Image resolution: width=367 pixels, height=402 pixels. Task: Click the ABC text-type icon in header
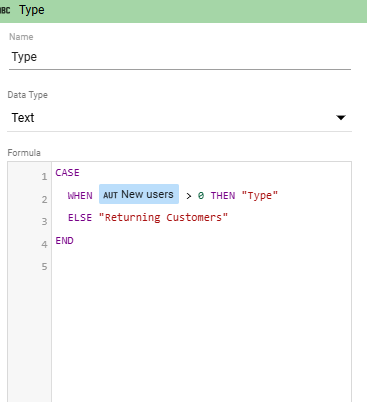5,10
